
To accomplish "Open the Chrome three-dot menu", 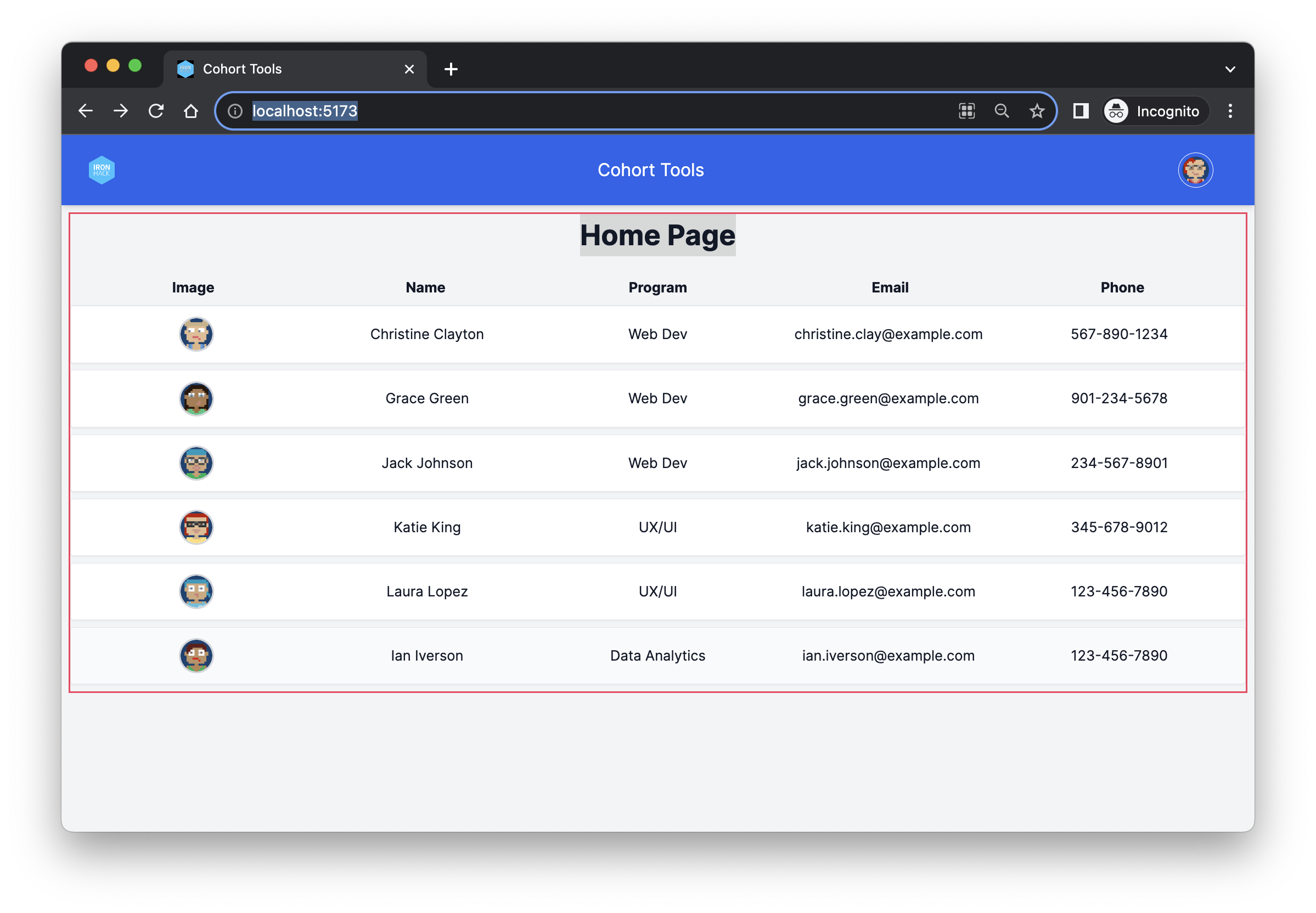I will (x=1230, y=111).
